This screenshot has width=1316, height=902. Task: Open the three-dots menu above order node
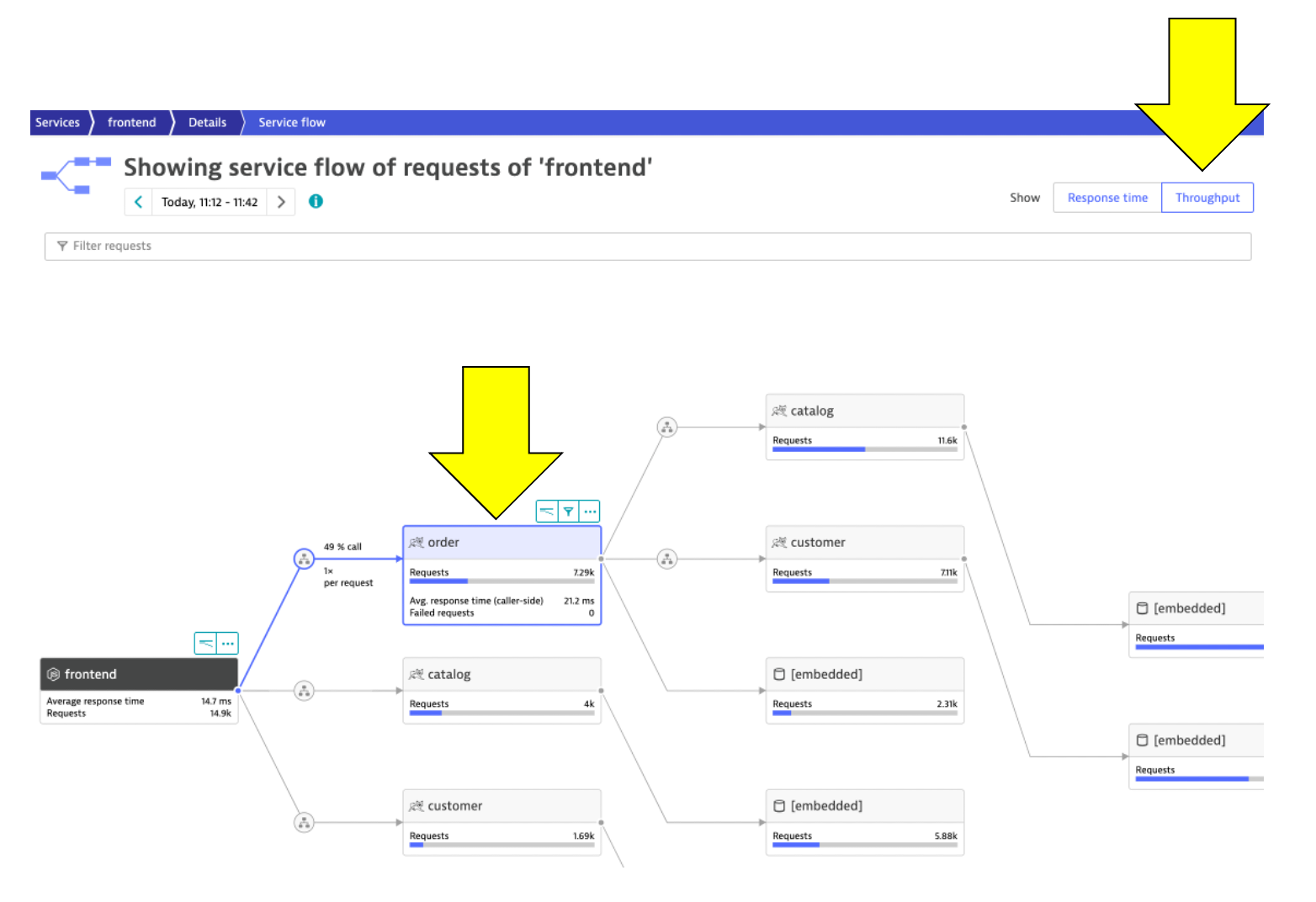590,511
